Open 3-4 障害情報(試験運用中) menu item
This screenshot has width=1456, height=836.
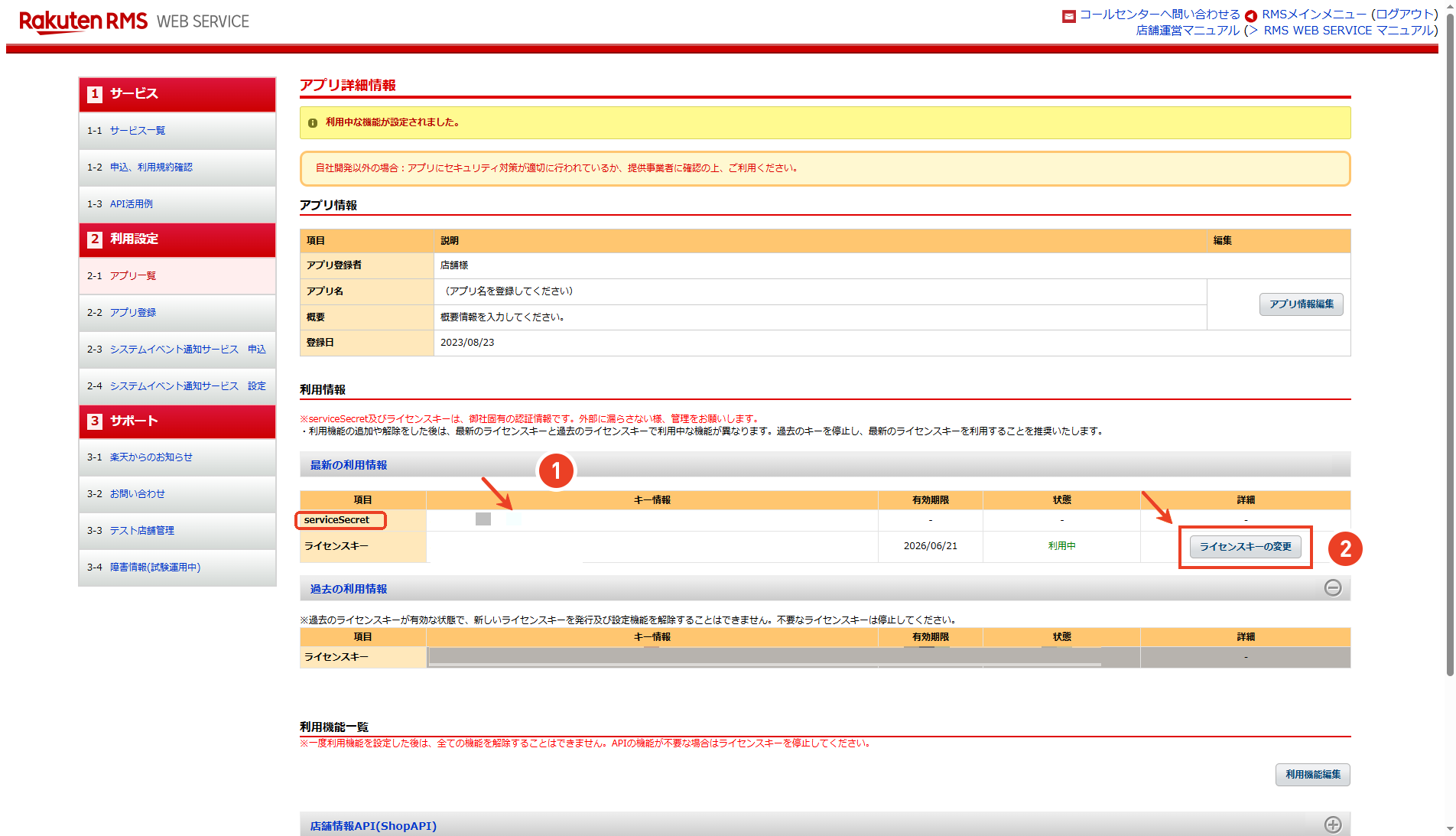pyautogui.click(x=177, y=568)
